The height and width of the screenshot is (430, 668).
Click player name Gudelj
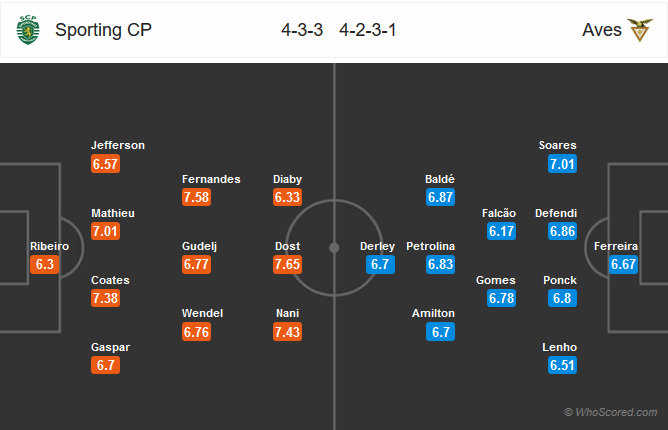pyautogui.click(x=199, y=246)
